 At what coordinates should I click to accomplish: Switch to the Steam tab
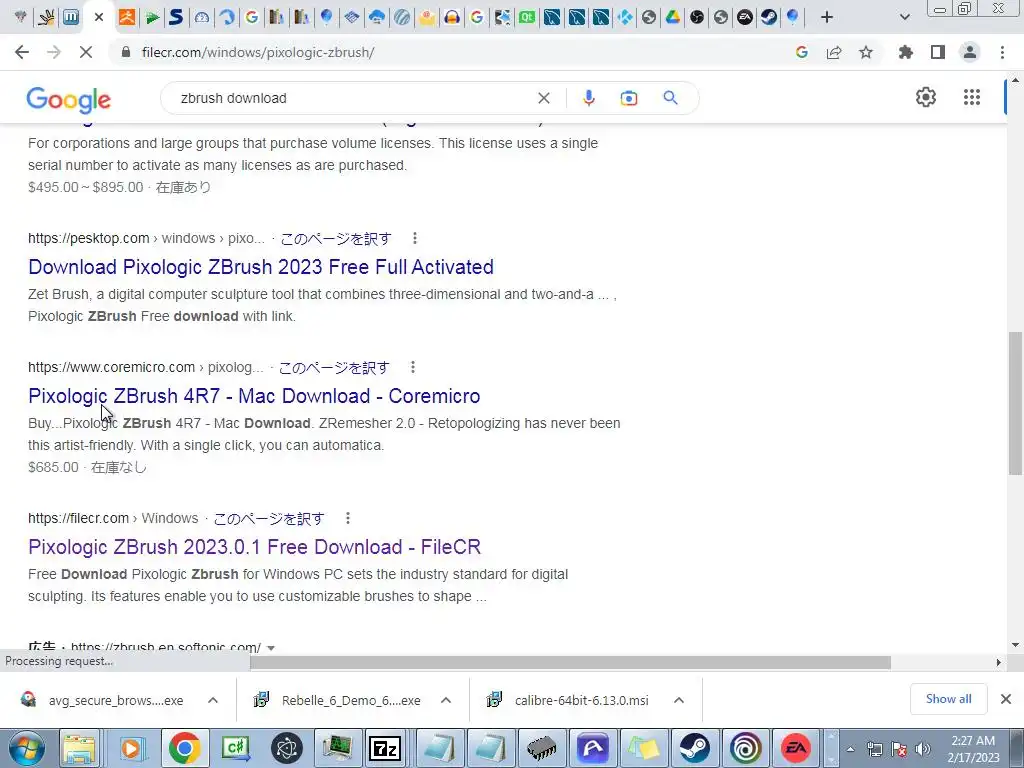tap(769, 18)
